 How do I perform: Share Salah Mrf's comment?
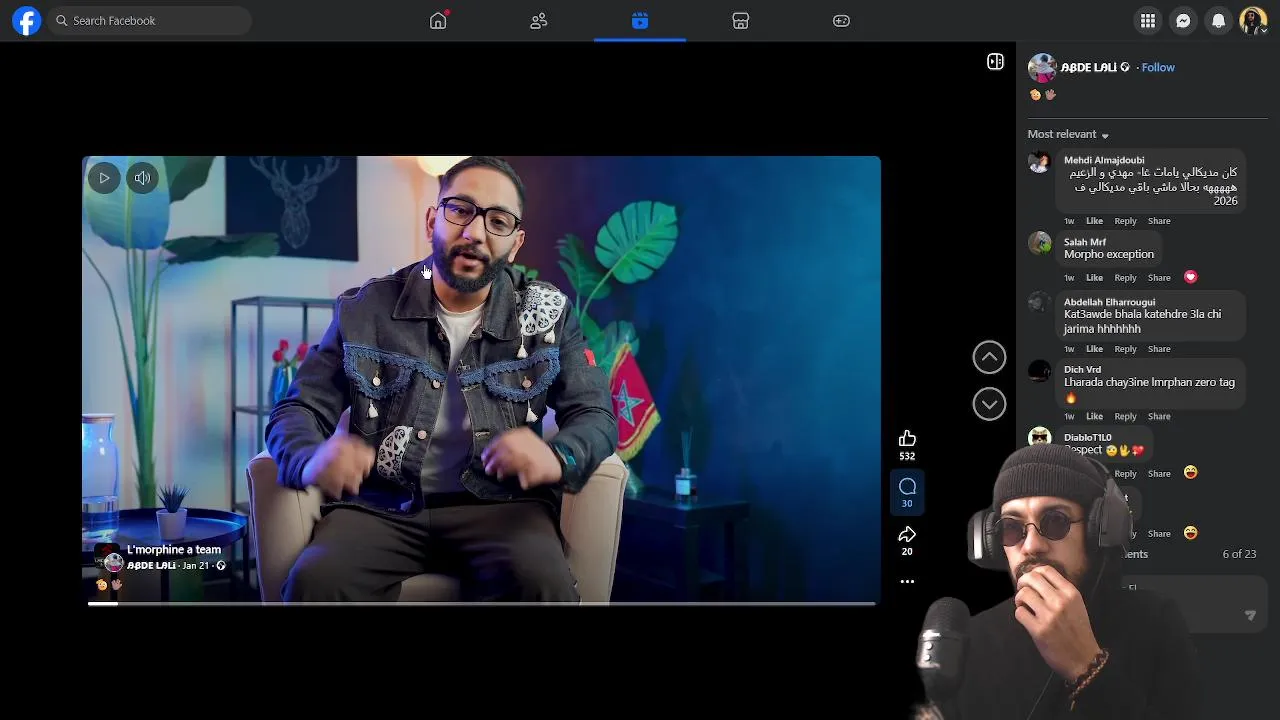(1159, 278)
